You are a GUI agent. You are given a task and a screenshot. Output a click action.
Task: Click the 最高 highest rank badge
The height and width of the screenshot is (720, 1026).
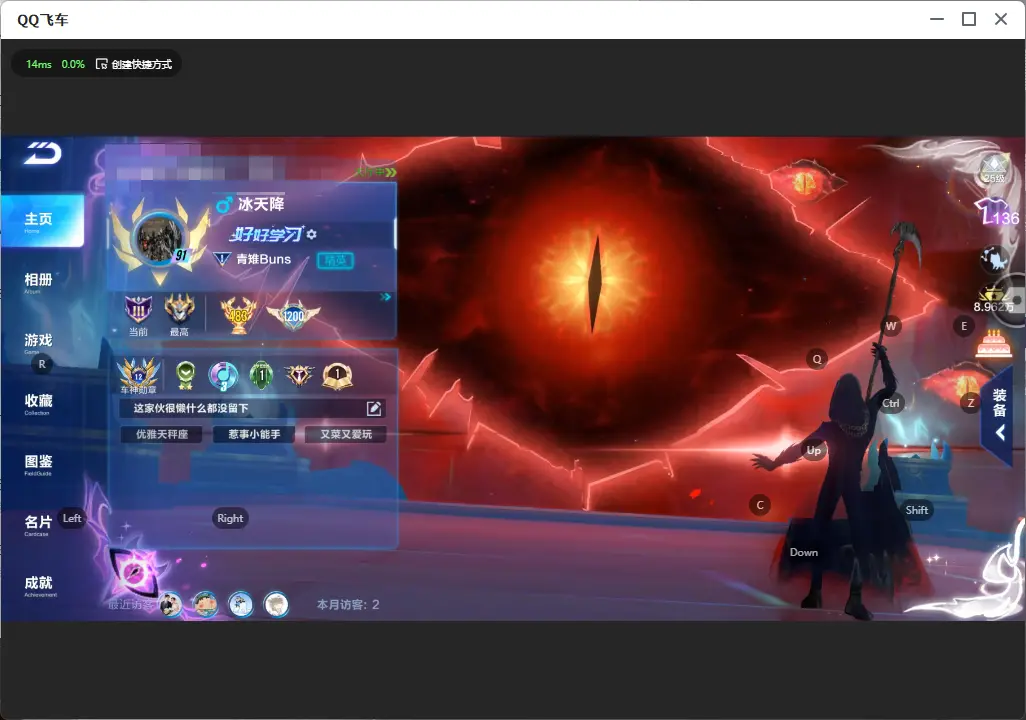(x=179, y=314)
